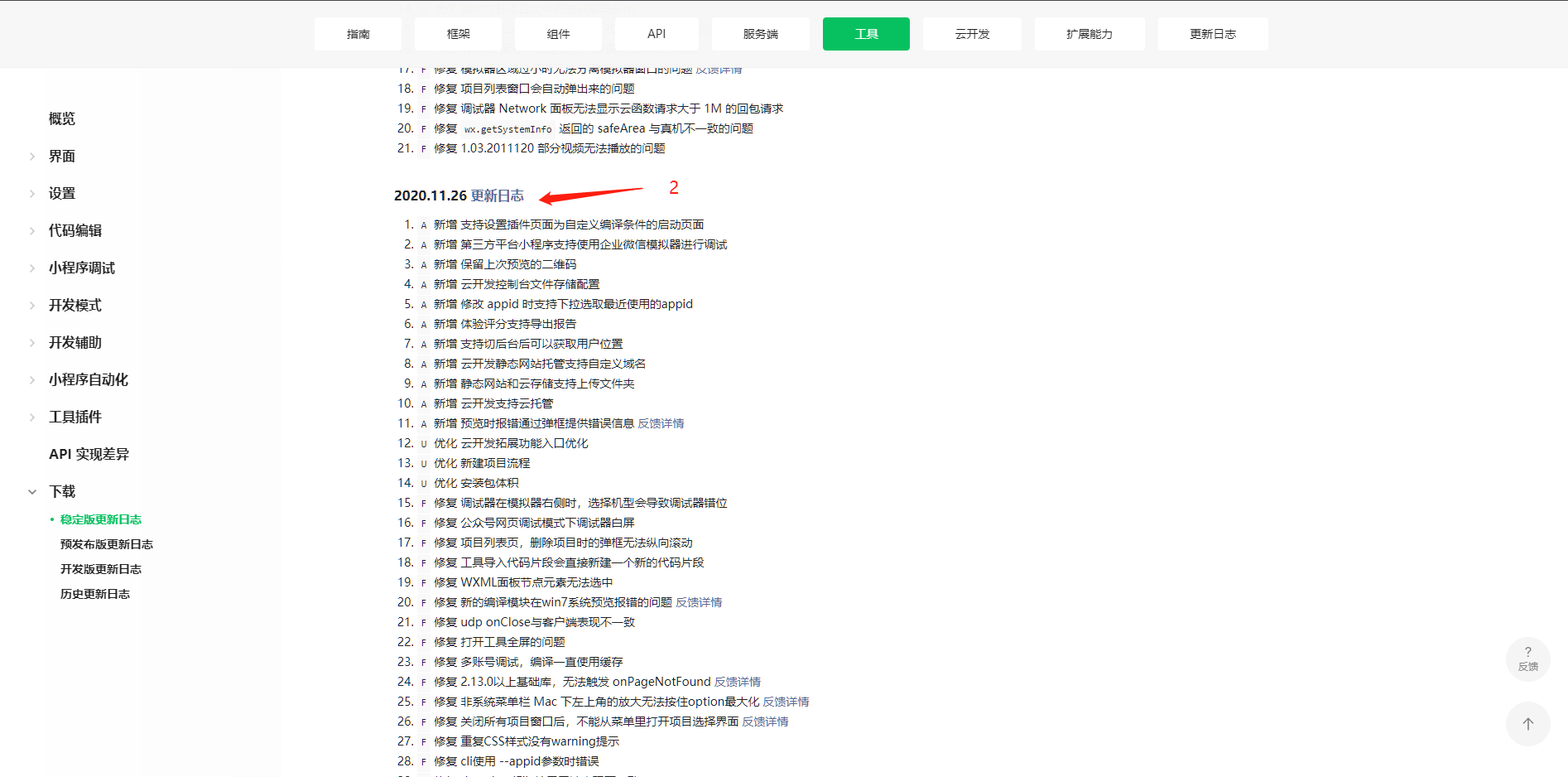1568x777 pixels.
Task: Expand the 设置 section chevron
Action: coord(32,194)
